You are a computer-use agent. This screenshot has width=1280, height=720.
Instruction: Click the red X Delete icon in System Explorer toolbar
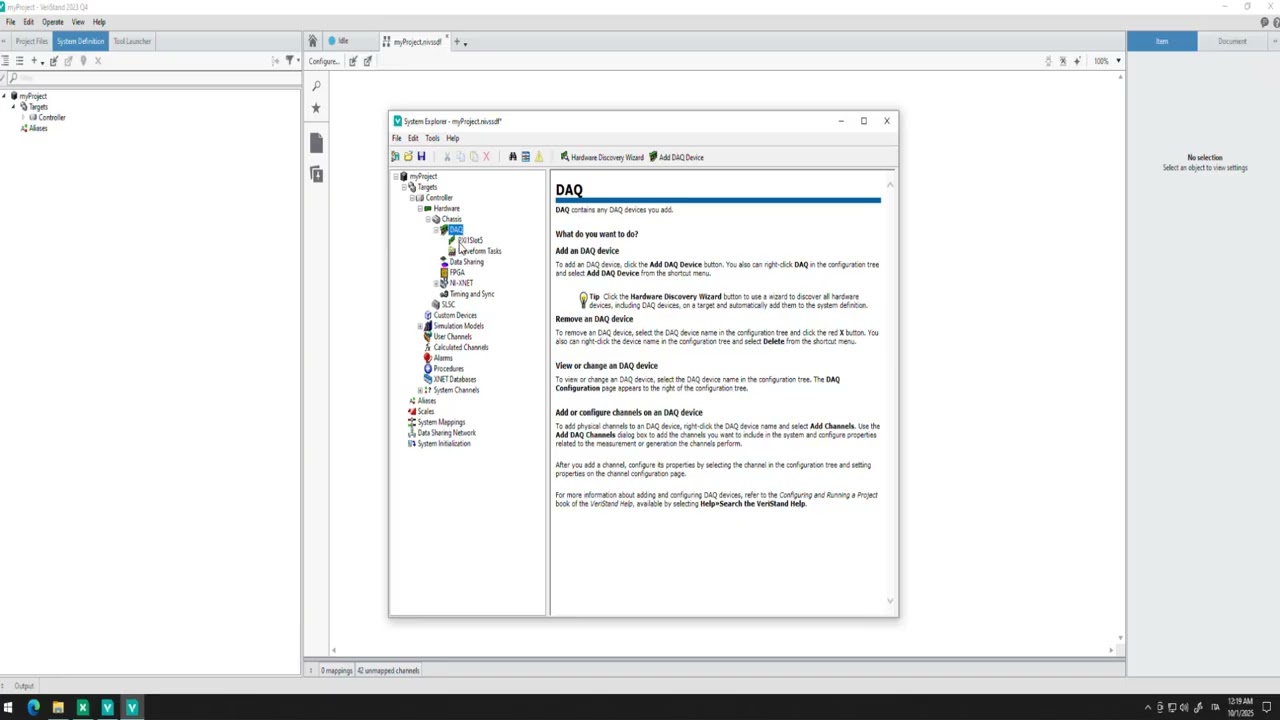point(487,157)
